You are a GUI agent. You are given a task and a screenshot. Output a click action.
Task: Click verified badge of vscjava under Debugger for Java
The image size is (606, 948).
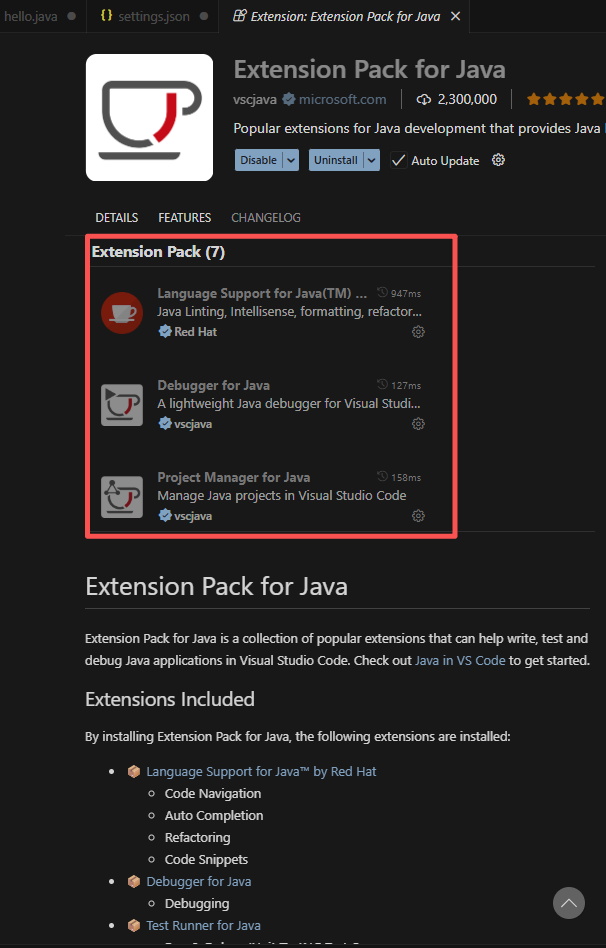coord(165,423)
